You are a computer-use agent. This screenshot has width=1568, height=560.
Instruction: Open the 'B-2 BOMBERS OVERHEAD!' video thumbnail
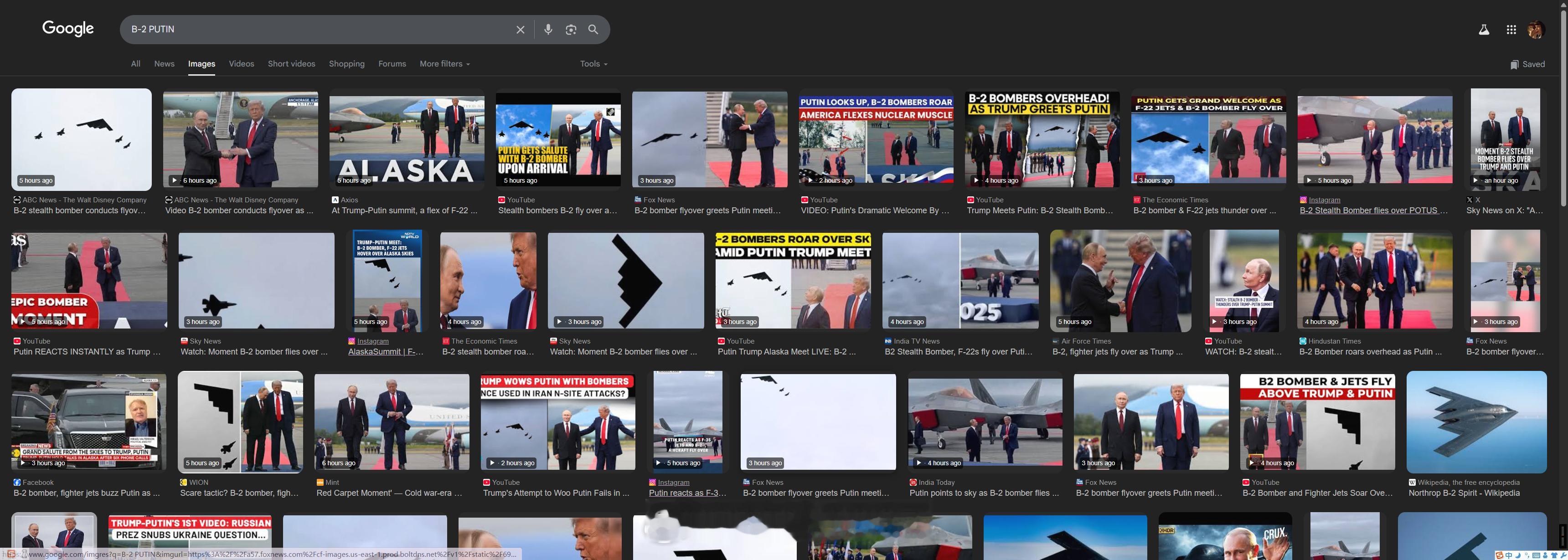1042,139
